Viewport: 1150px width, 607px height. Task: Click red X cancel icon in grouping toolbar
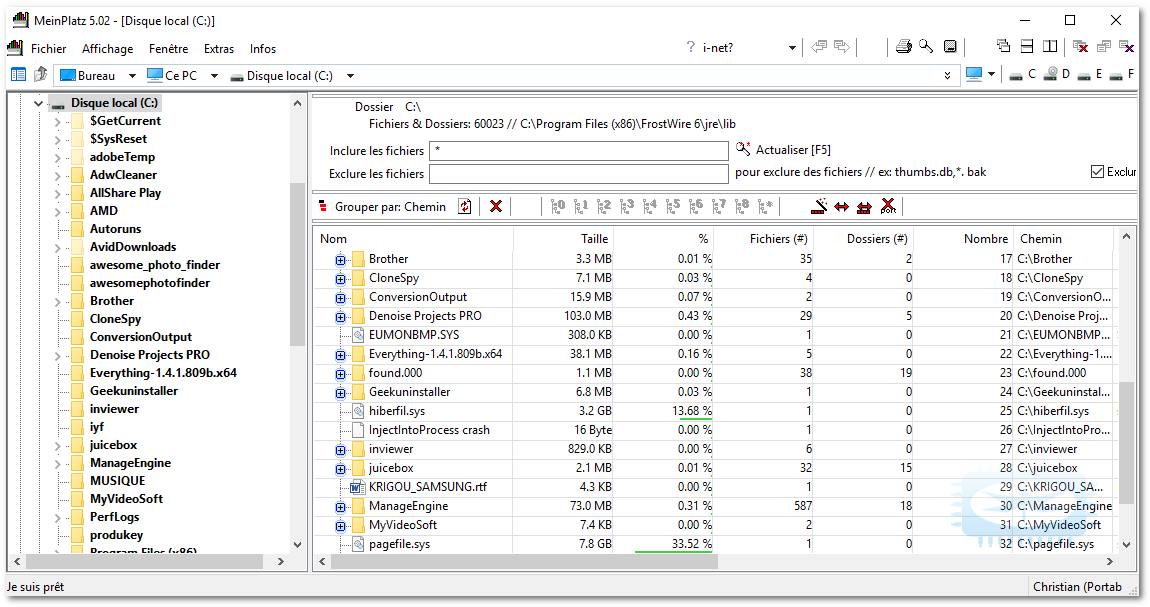496,207
